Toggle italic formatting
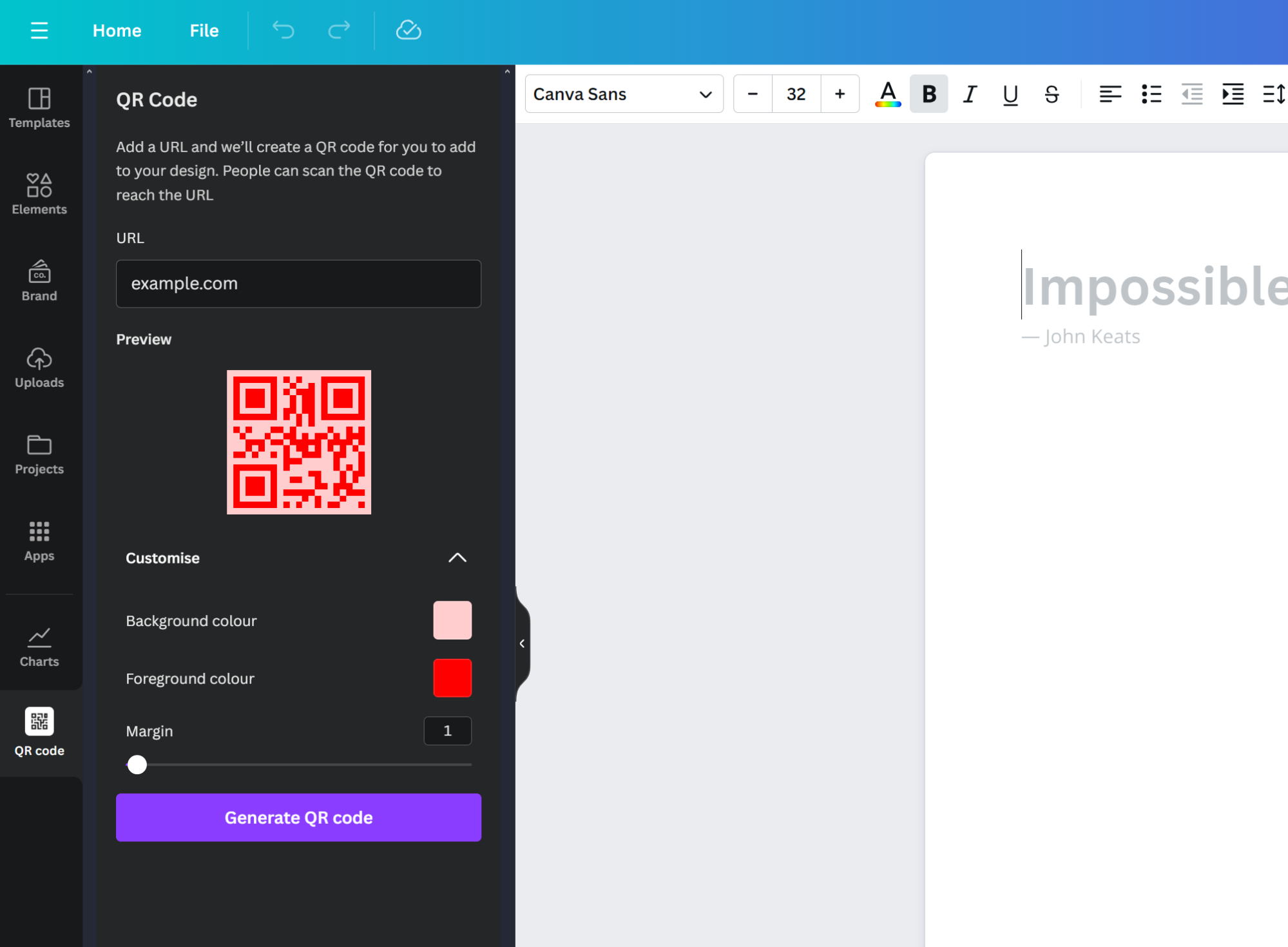 click(970, 94)
